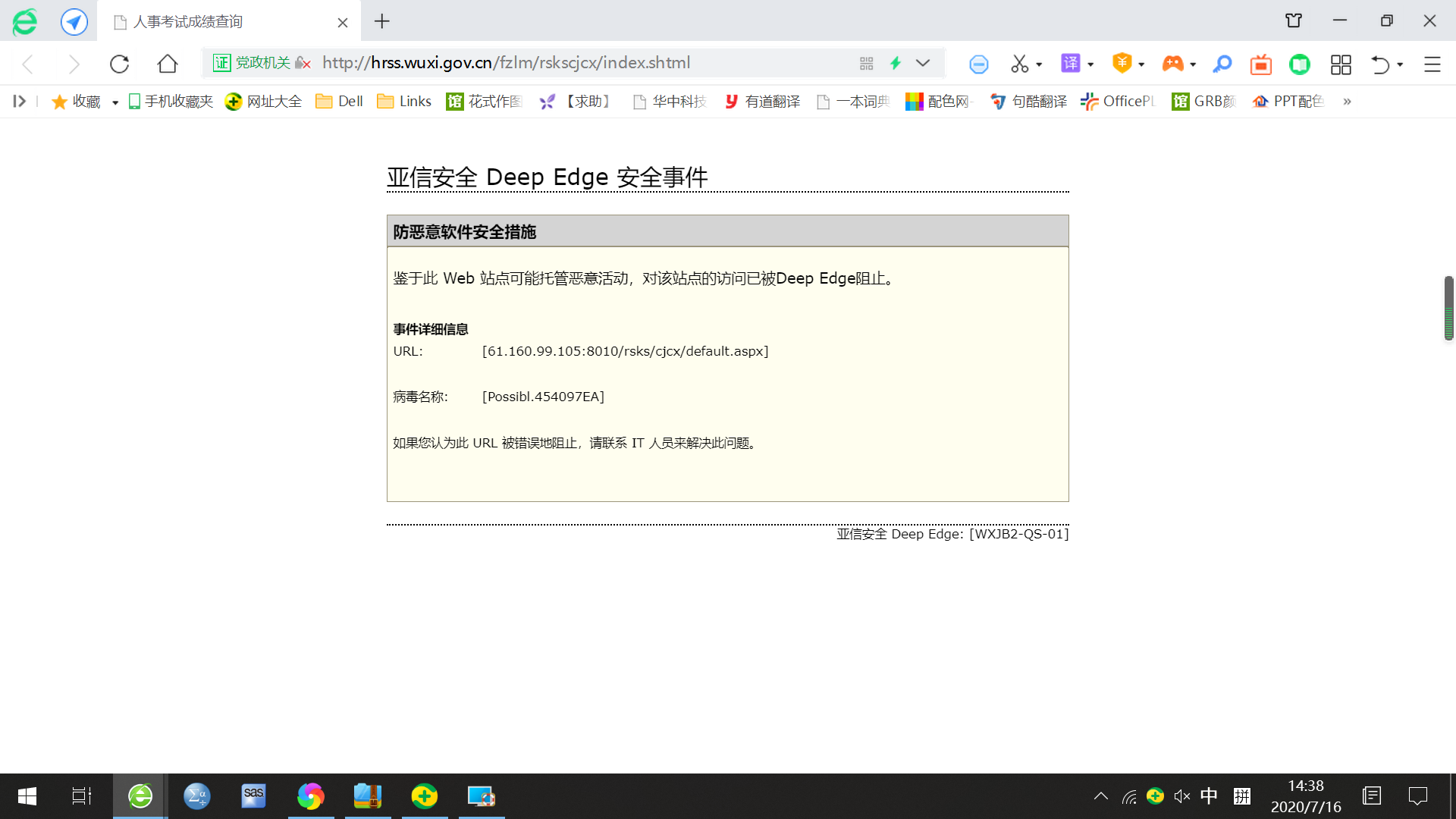Go forward to the next page
Viewport: 1456px width, 819px height.
click(x=74, y=64)
